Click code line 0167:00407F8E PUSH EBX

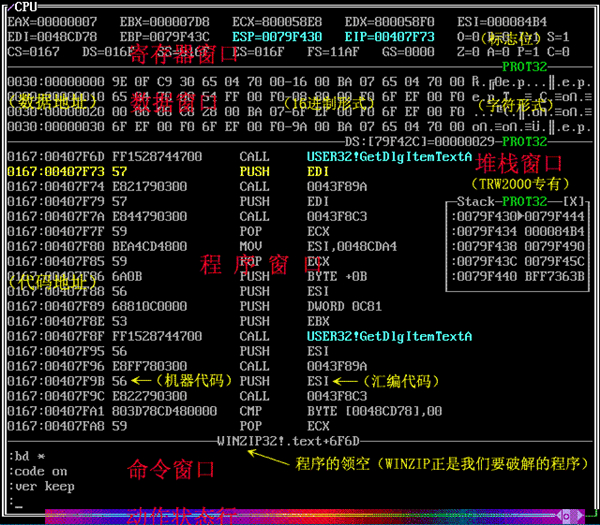point(168,321)
